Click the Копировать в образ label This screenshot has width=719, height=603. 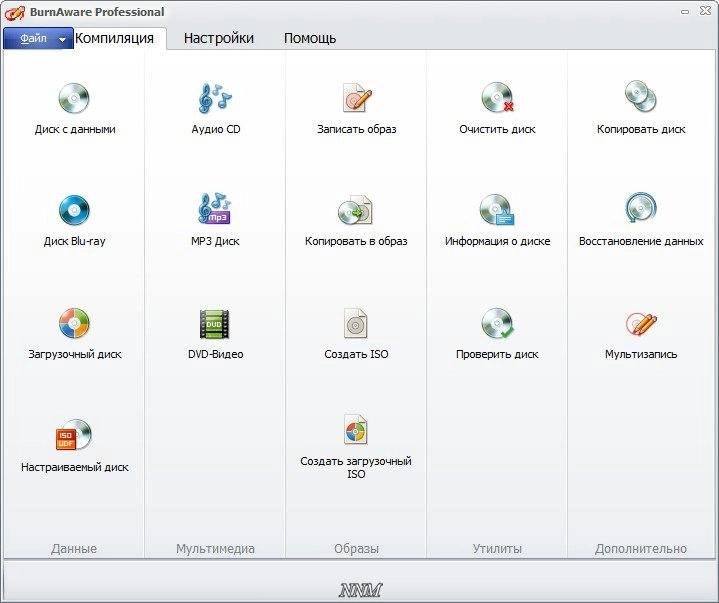pos(356,241)
